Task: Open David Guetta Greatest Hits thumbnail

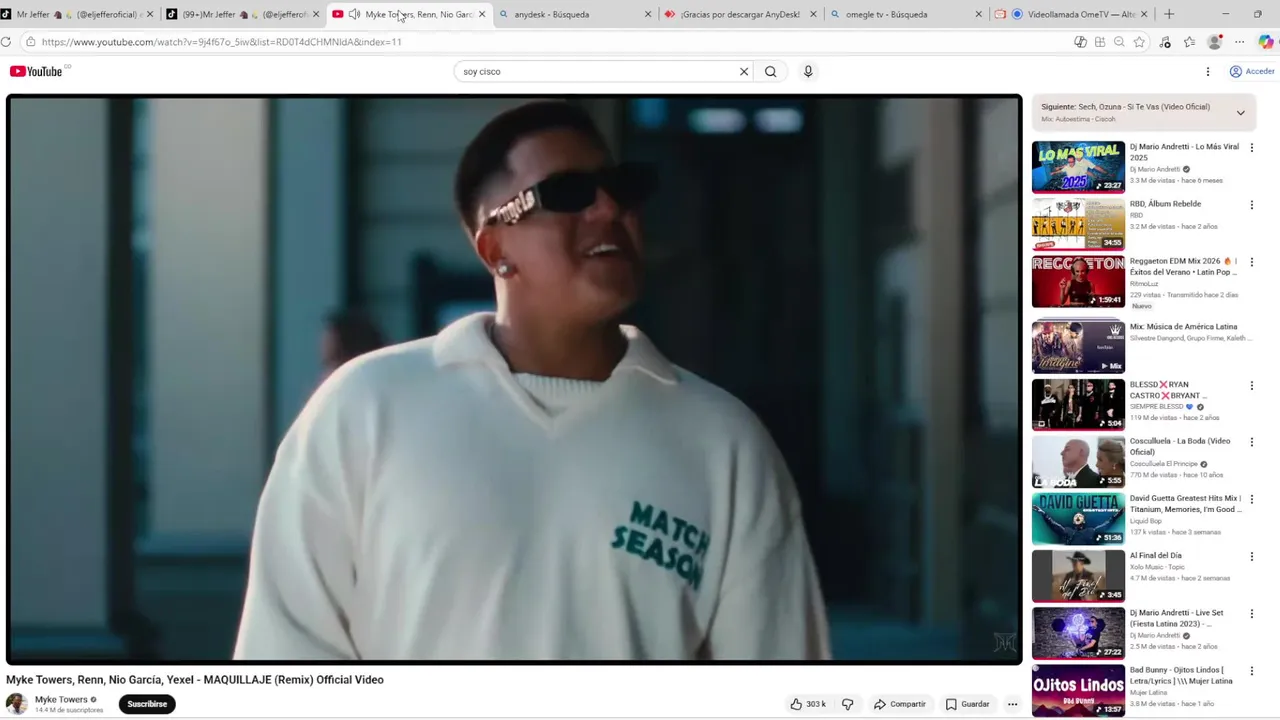Action: 1078,518
